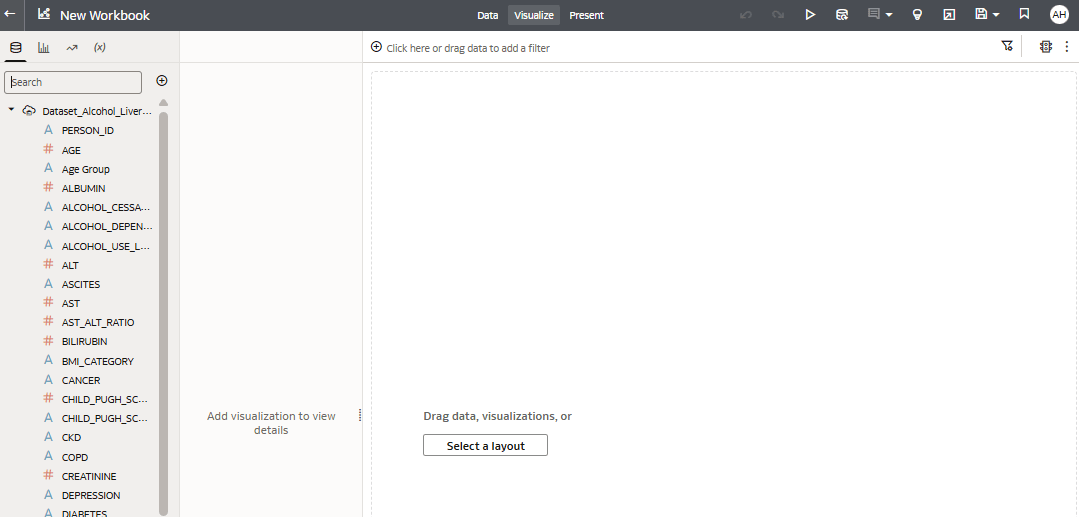
Task: Select the BILIRUBIN column
Action: [x=84, y=341]
